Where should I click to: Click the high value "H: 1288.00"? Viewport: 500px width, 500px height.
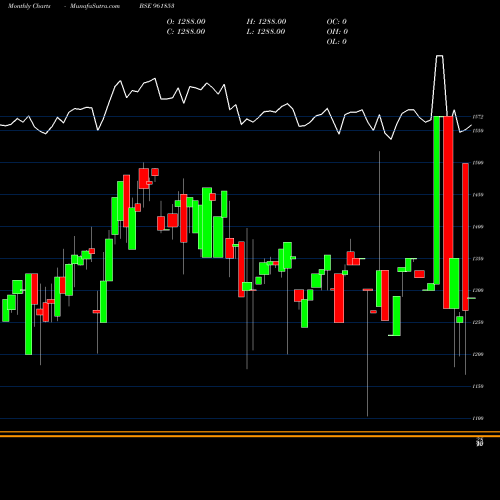click(x=266, y=22)
